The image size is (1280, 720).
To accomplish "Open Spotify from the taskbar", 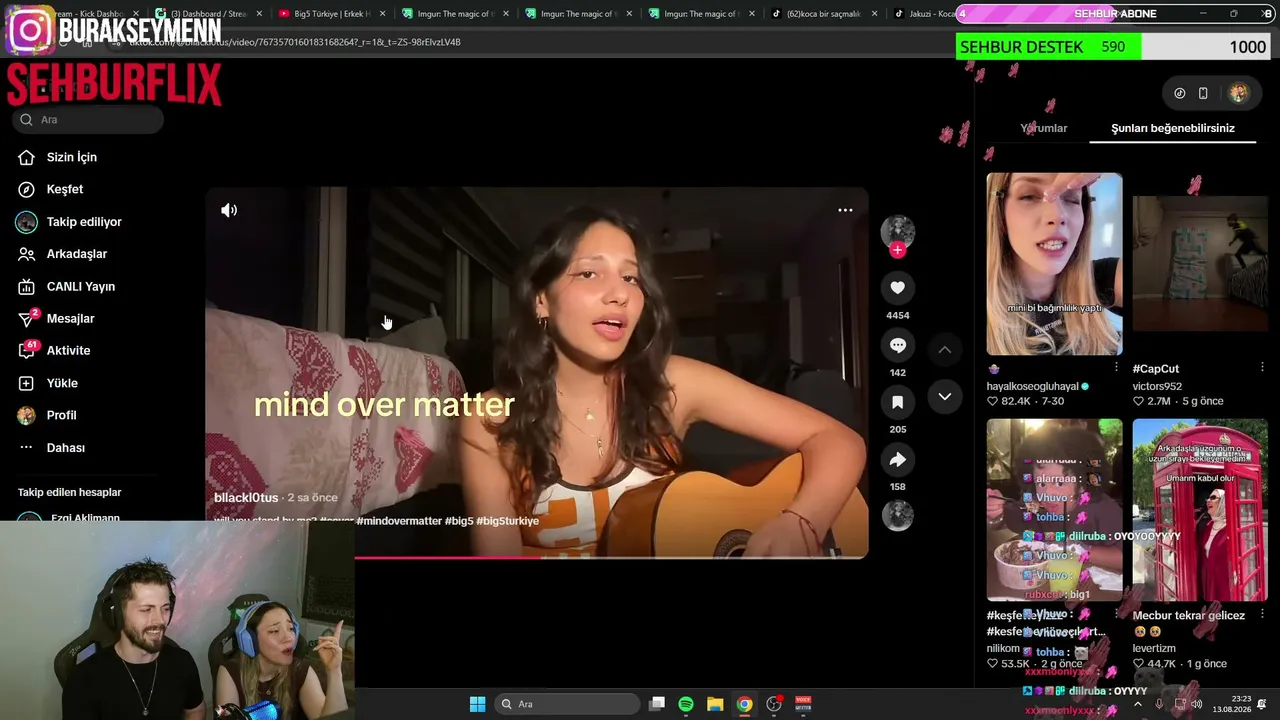I will 686,704.
